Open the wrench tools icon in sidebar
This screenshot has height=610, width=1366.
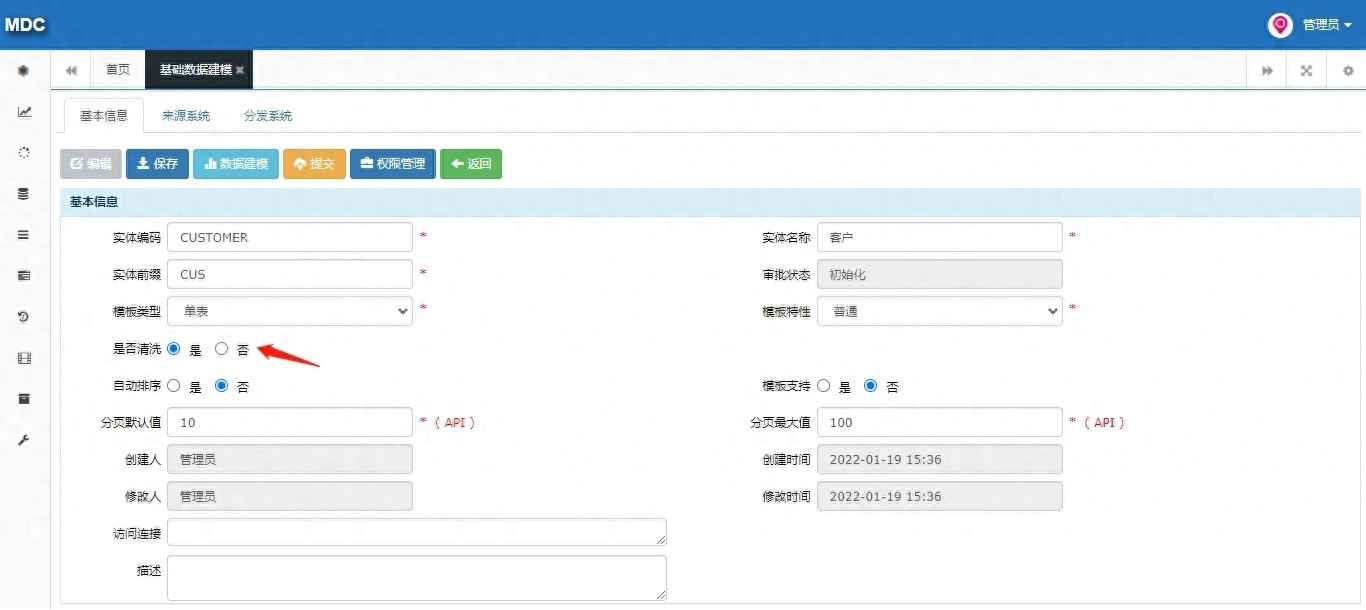click(24, 440)
